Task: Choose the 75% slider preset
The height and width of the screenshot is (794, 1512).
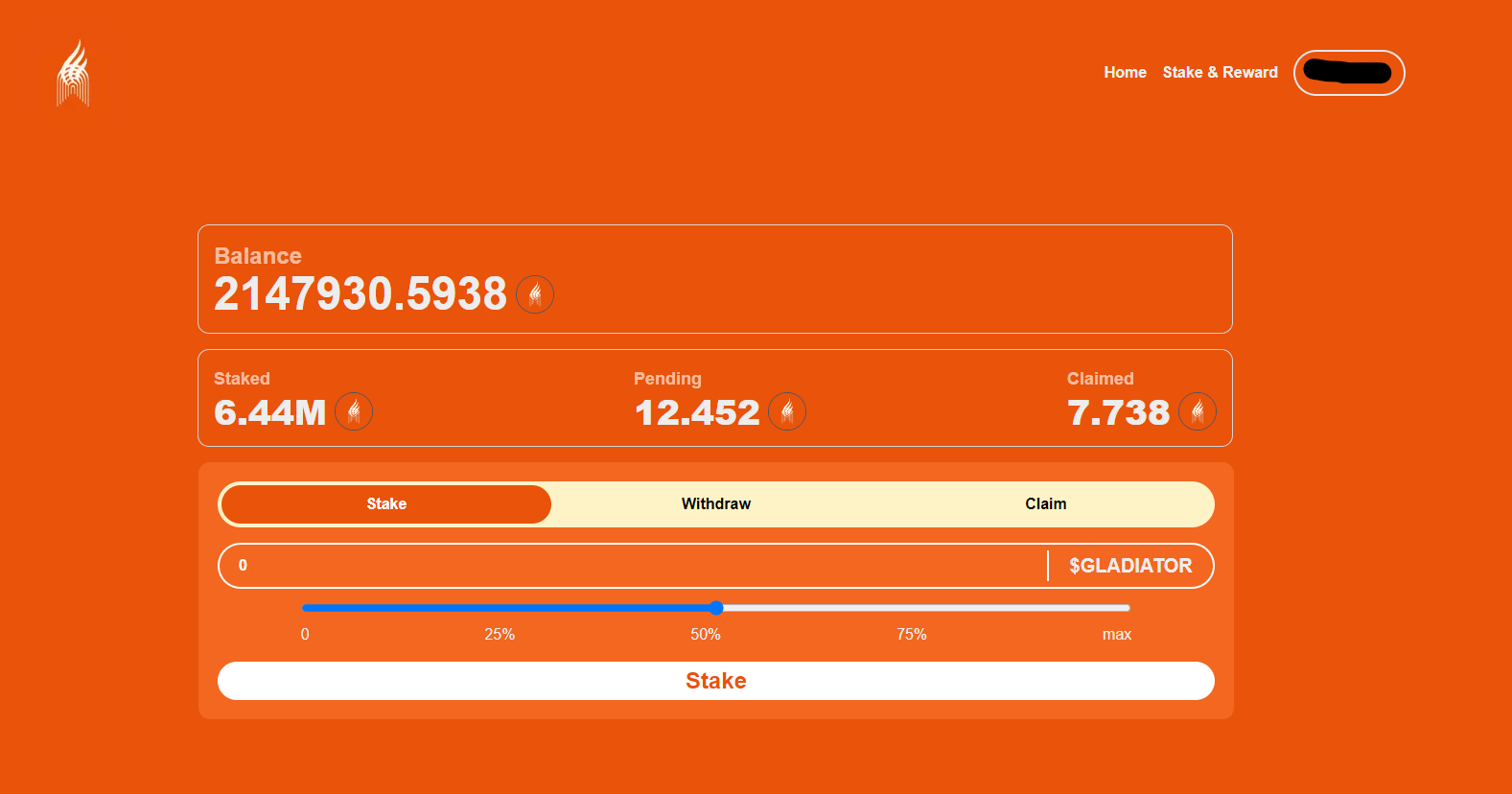Action: click(912, 634)
